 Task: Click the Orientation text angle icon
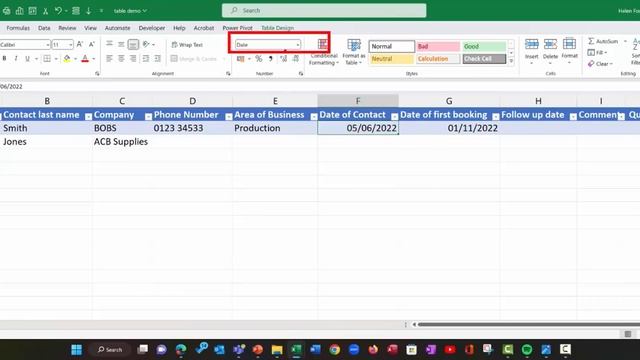pyautogui.click(x=146, y=44)
